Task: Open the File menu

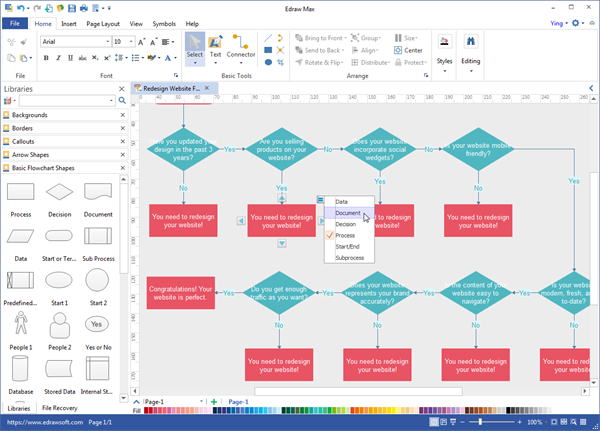Action: (15, 23)
